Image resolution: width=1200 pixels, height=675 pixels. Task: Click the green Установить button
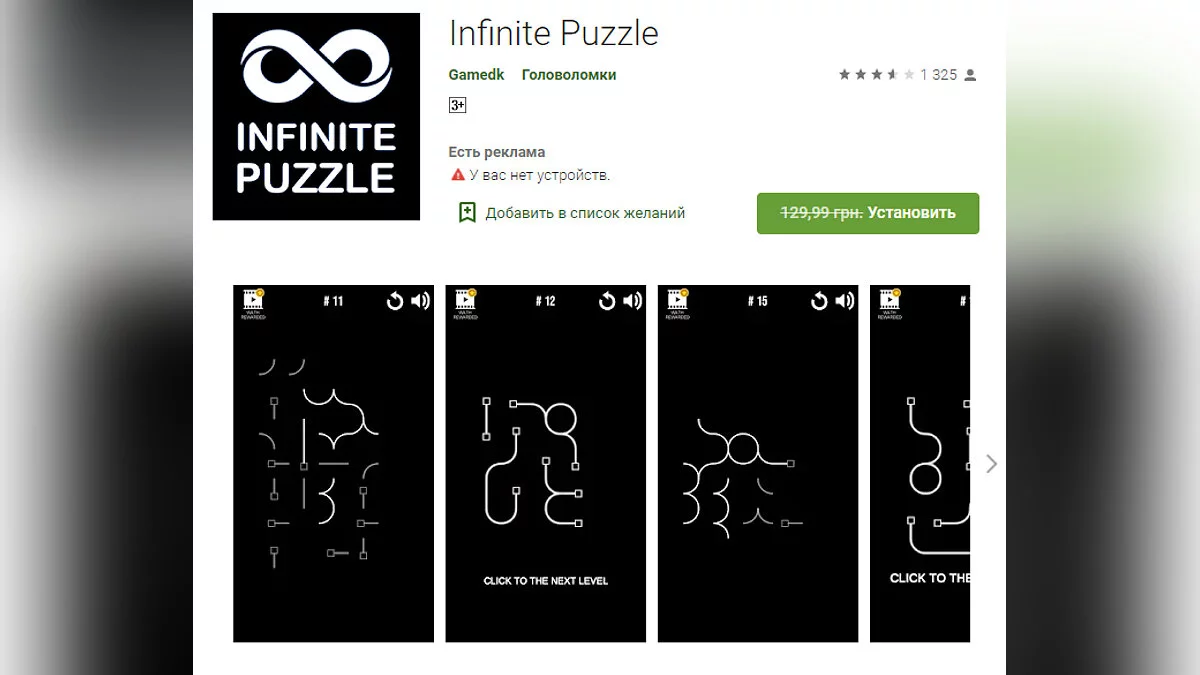pyautogui.click(x=868, y=213)
